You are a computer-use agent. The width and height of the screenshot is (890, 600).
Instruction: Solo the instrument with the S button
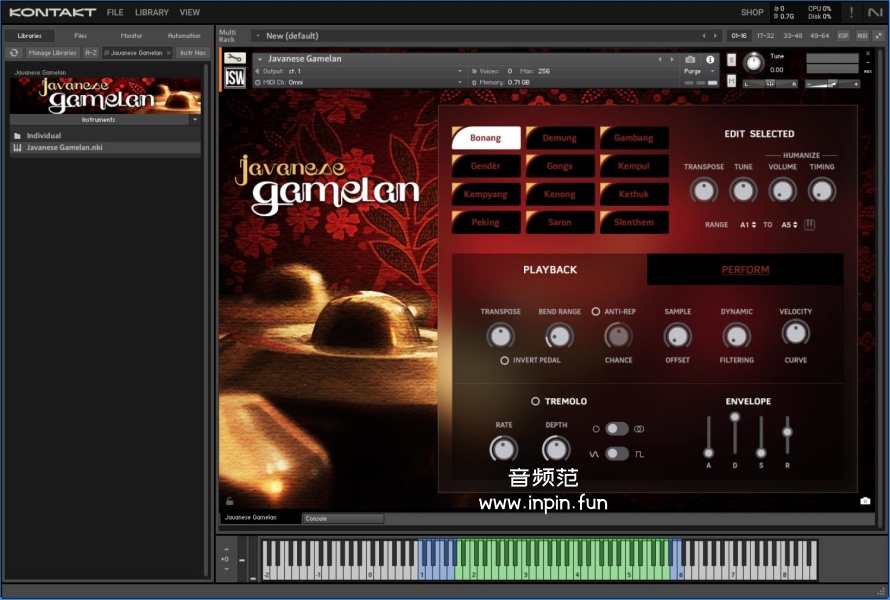click(732, 59)
